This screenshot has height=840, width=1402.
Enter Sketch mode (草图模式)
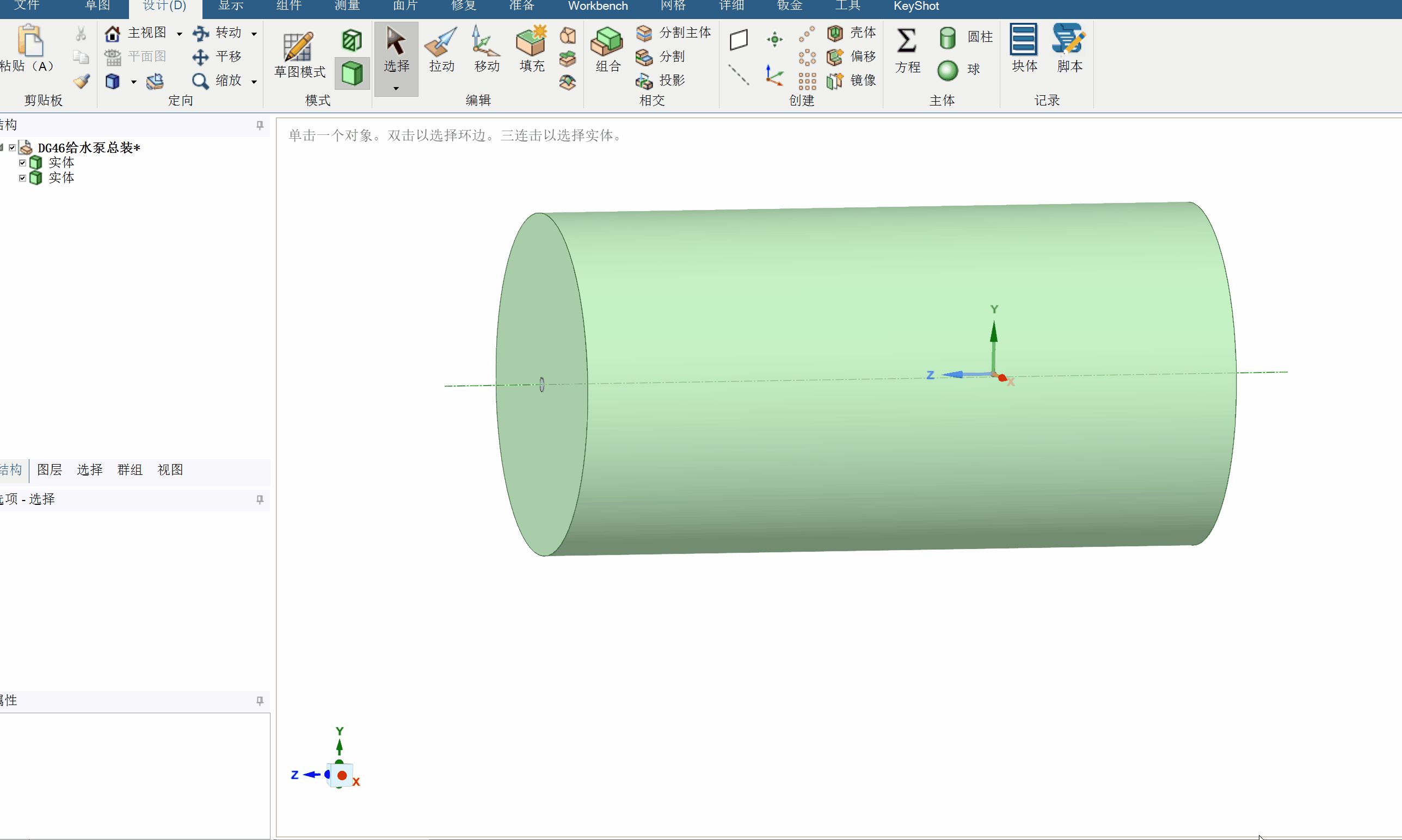pyautogui.click(x=299, y=55)
